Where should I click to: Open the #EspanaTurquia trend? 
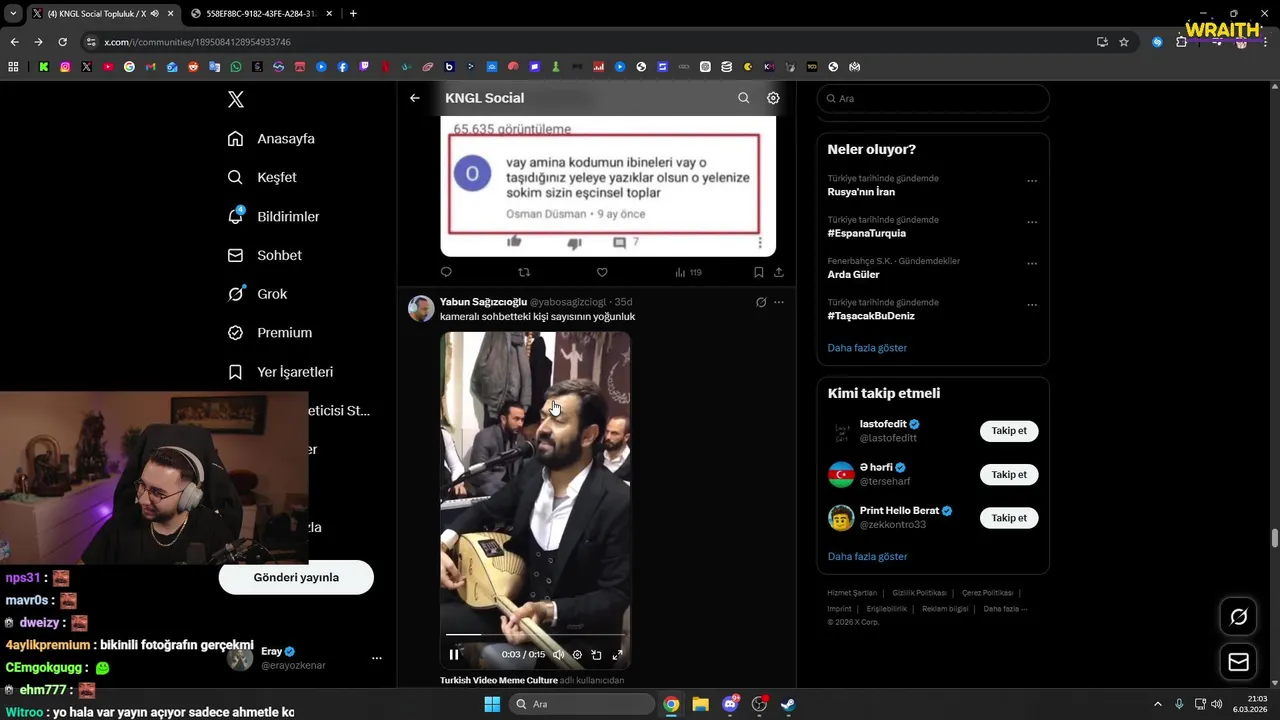pyautogui.click(x=866, y=233)
